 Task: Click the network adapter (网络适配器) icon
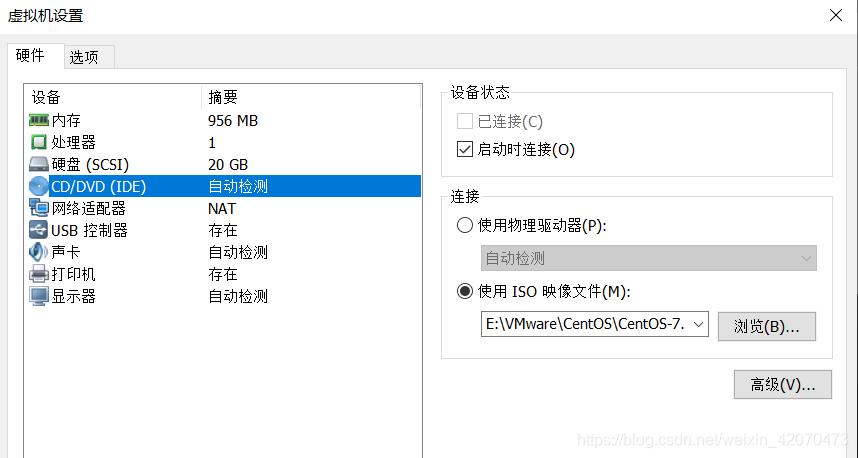tap(39, 209)
